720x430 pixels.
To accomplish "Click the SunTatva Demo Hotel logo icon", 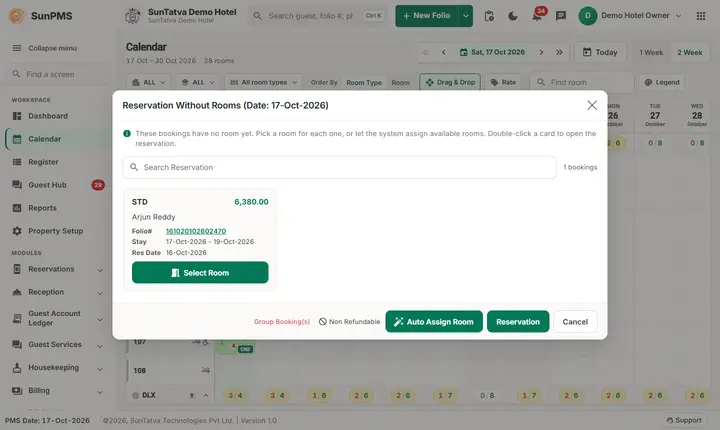I will pos(133,16).
